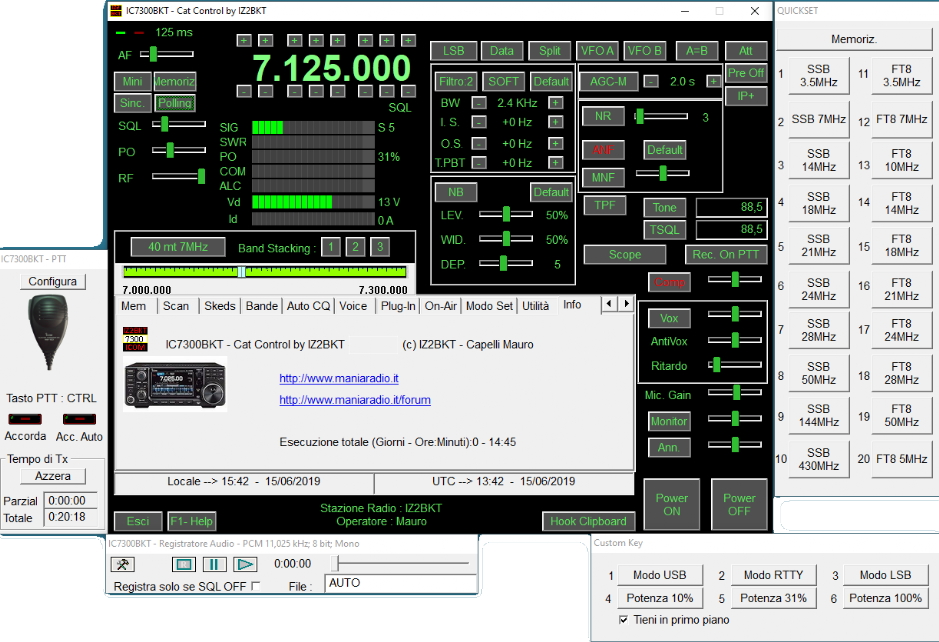Screen dimensions: 939x642
Task: Toggle the Monitor button
Action: pos(669,421)
